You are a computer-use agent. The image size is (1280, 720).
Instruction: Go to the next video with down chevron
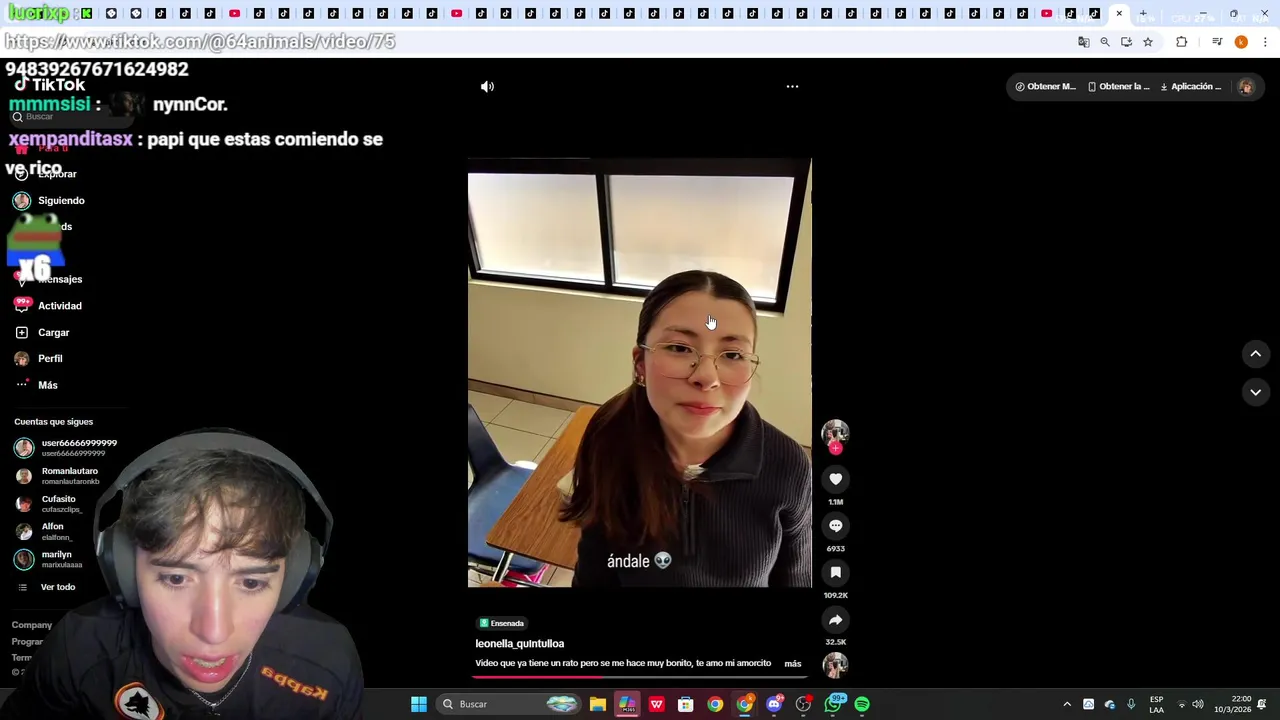(x=1256, y=392)
